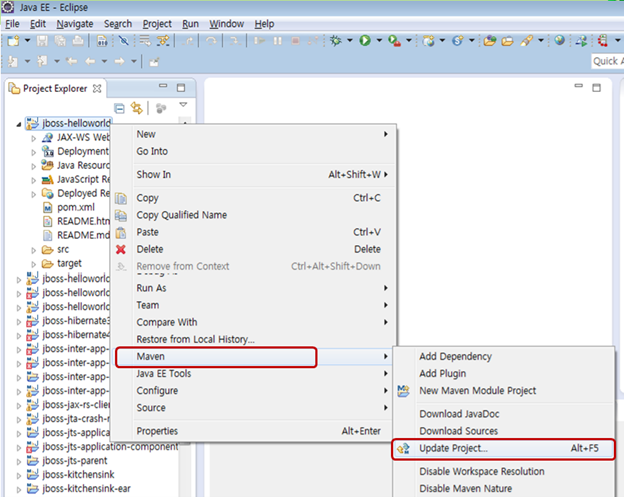
Task: Open the Maven submenu entry
Action: click(151, 357)
